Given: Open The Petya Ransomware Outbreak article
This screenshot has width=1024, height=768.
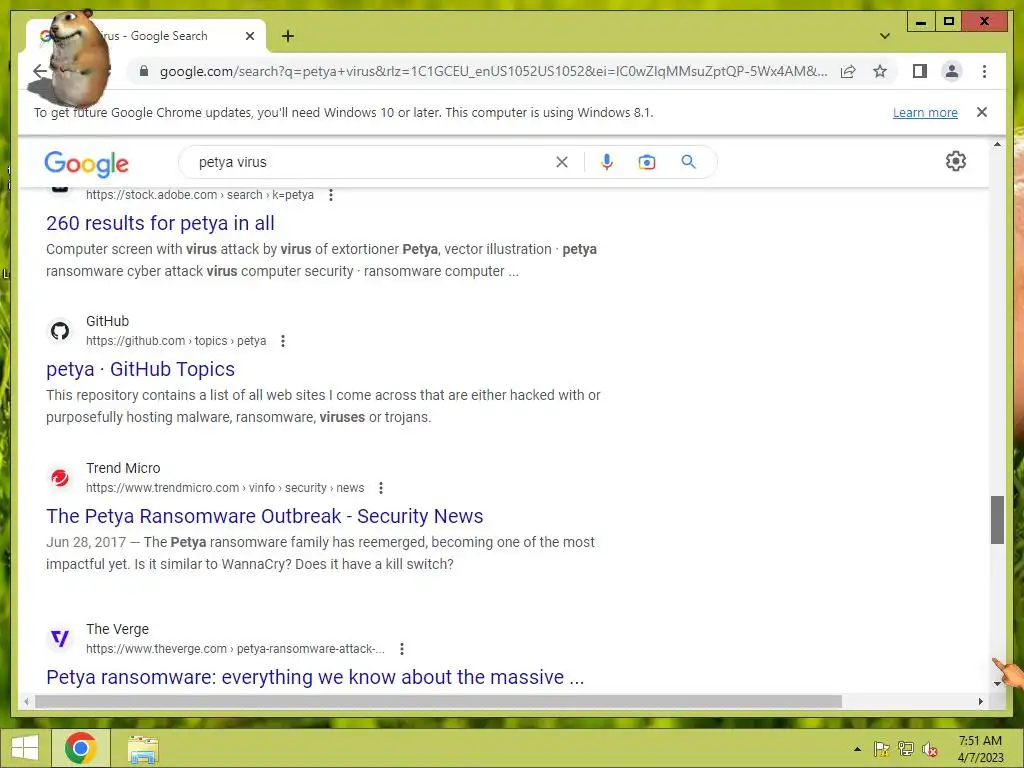Looking at the screenshot, I should (x=264, y=516).
